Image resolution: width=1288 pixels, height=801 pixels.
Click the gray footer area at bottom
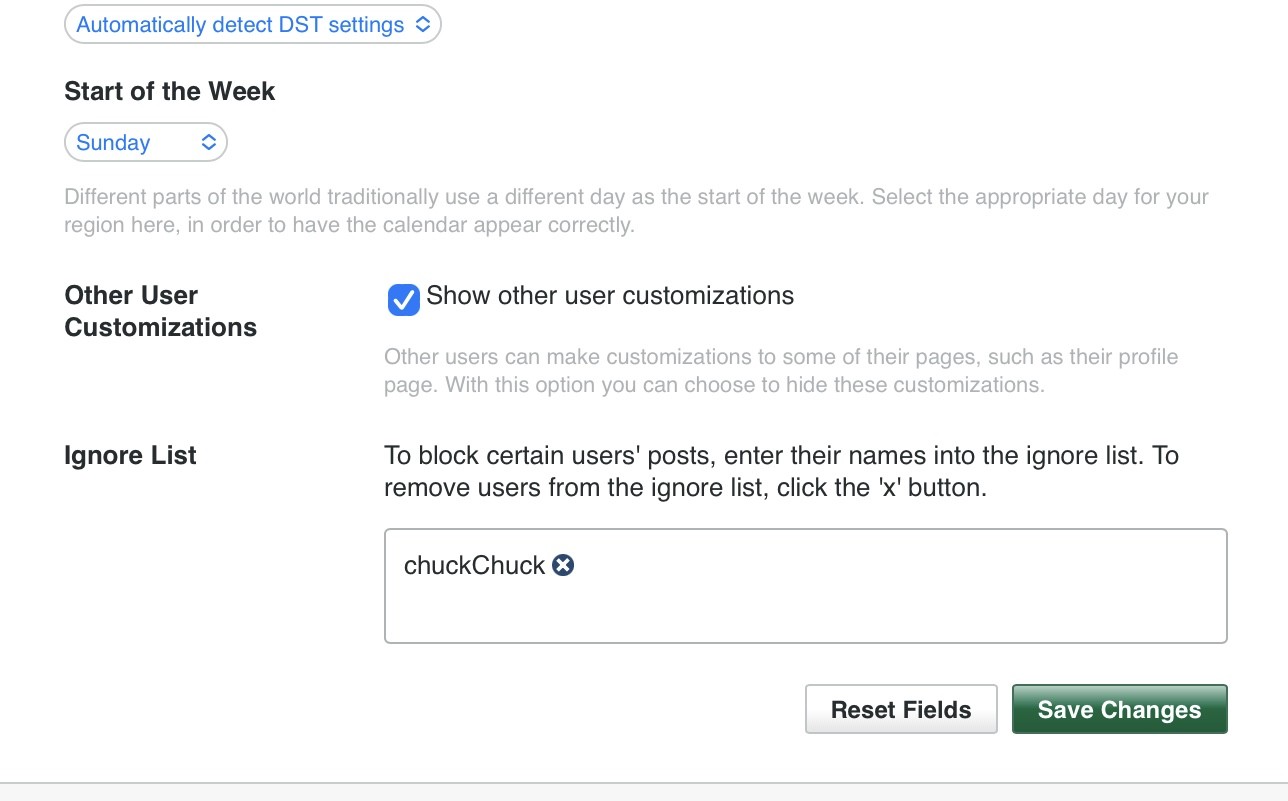click(644, 793)
